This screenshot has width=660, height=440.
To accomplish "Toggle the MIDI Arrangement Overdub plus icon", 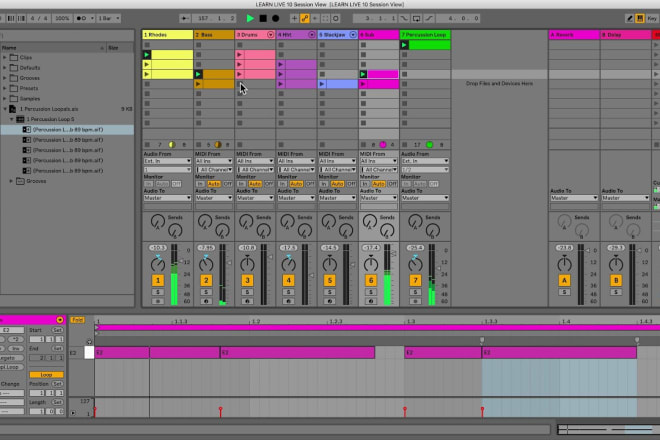I will pos(294,19).
